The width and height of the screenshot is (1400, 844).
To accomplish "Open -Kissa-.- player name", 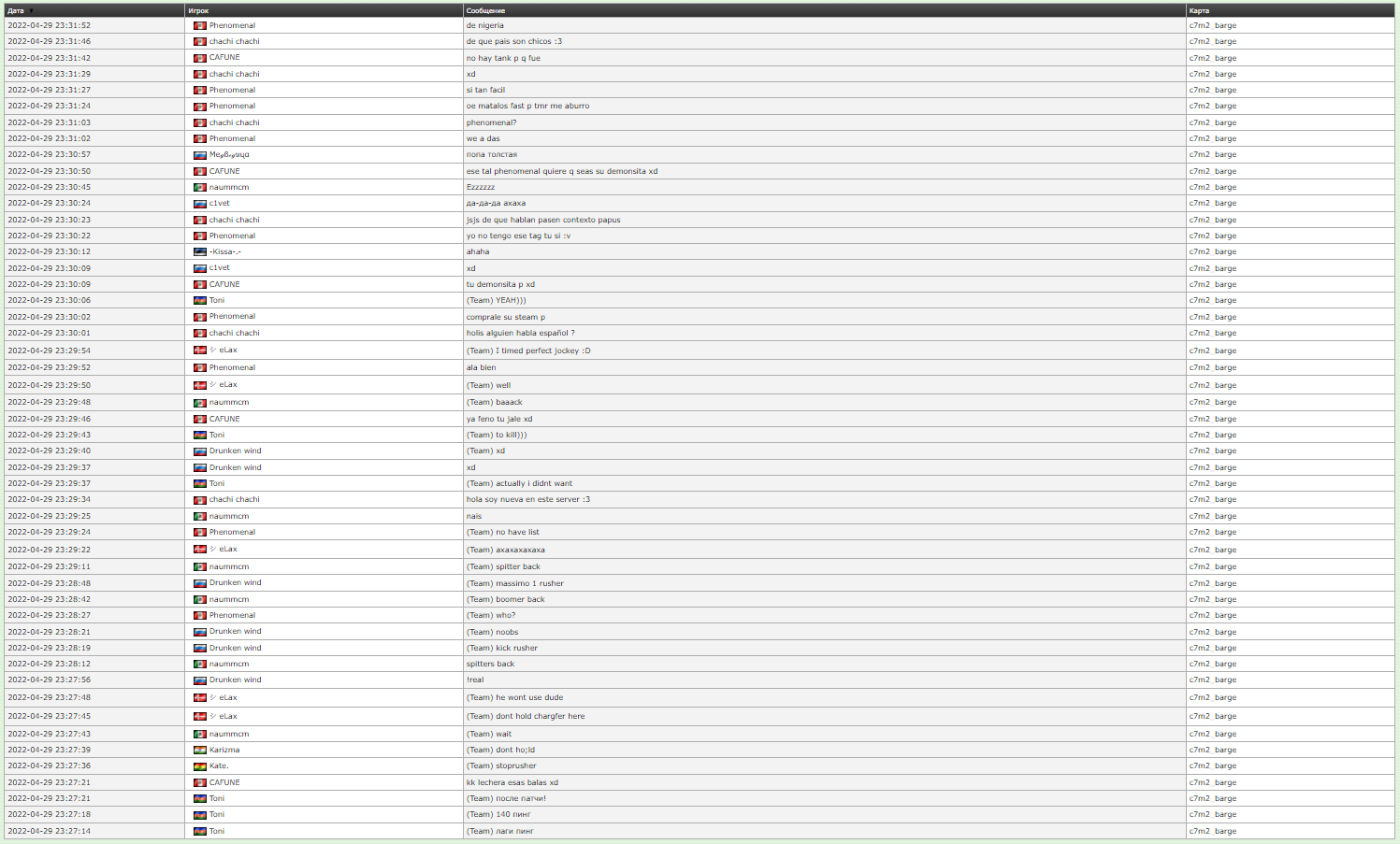I will tap(225, 251).
